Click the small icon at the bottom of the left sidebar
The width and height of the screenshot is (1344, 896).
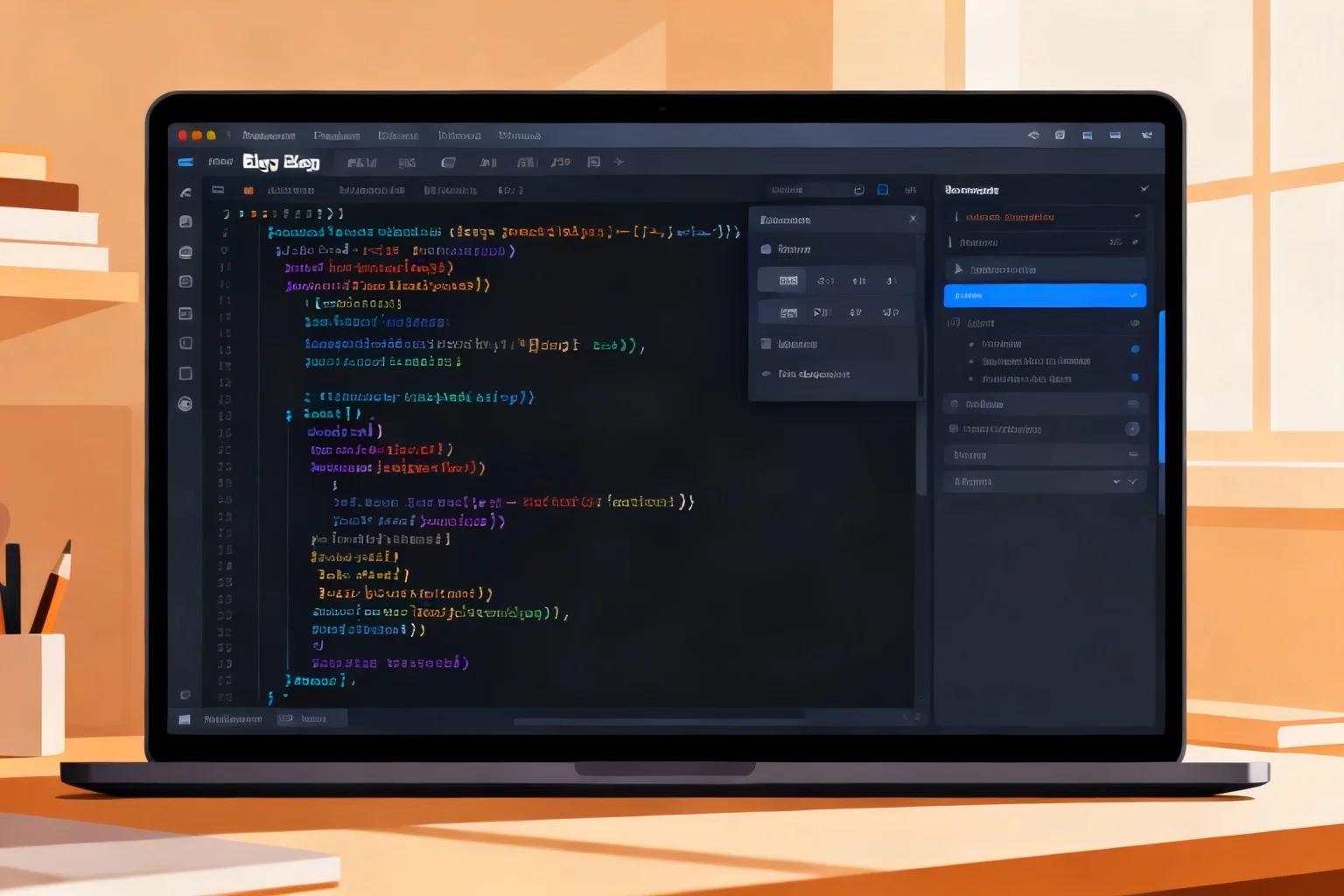point(185,695)
